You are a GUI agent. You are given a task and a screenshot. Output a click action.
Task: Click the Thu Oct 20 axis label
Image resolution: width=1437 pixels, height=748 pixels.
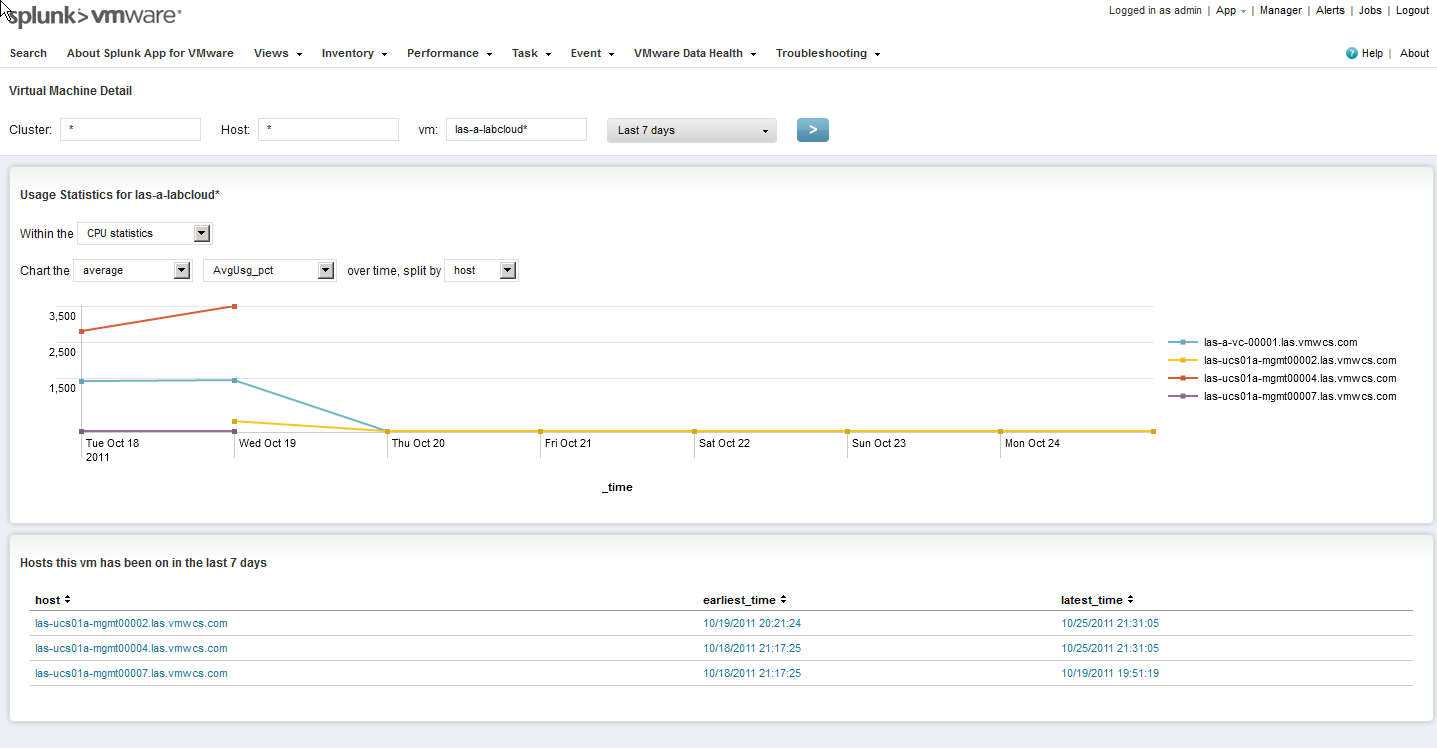click(x=418, y=443)
